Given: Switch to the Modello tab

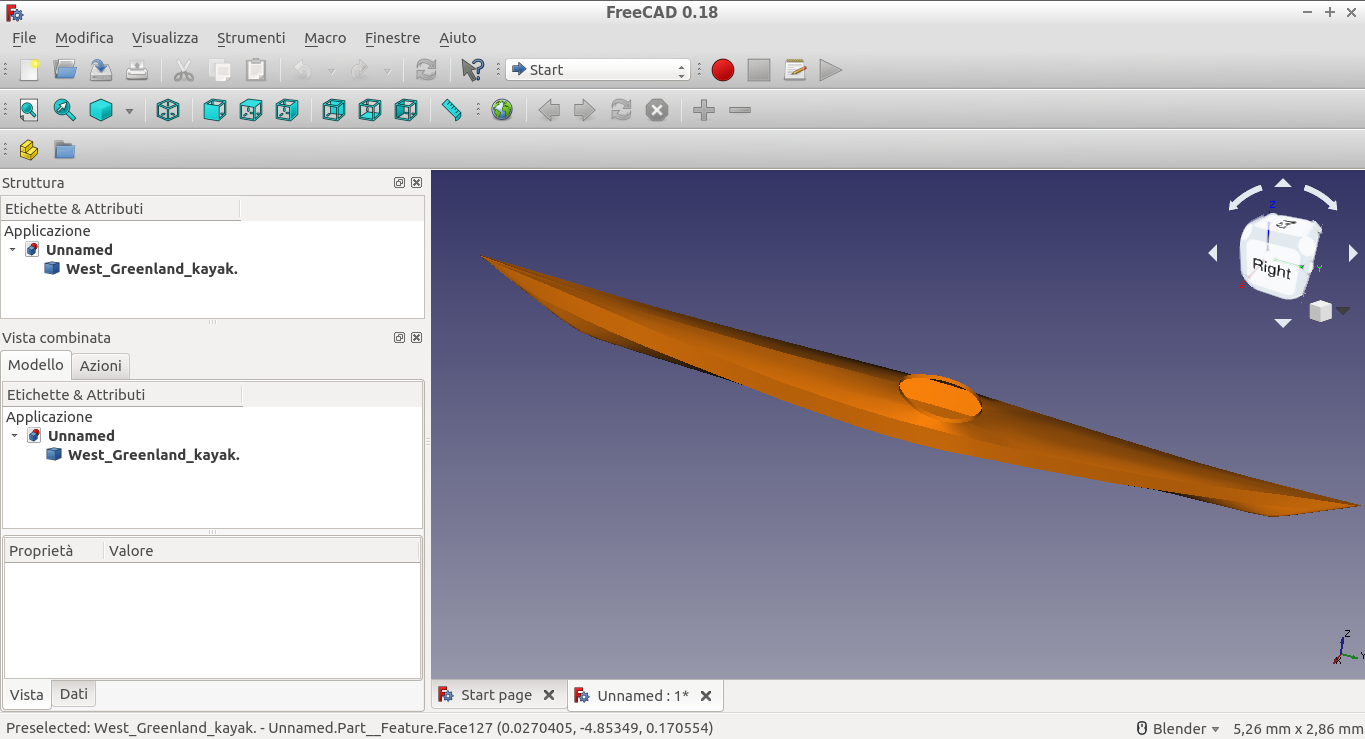Looking at the screenshot, I should coord(36,365).
